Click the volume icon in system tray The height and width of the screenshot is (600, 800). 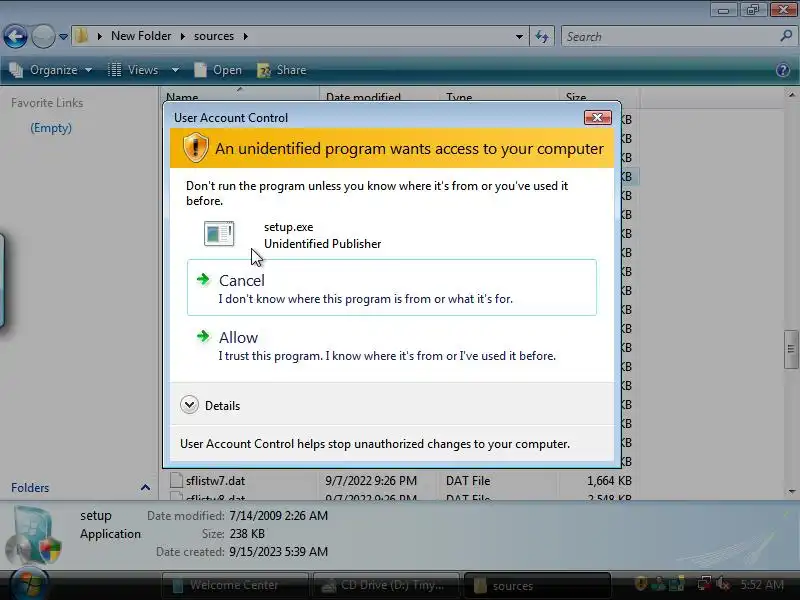tap(722, 583)
